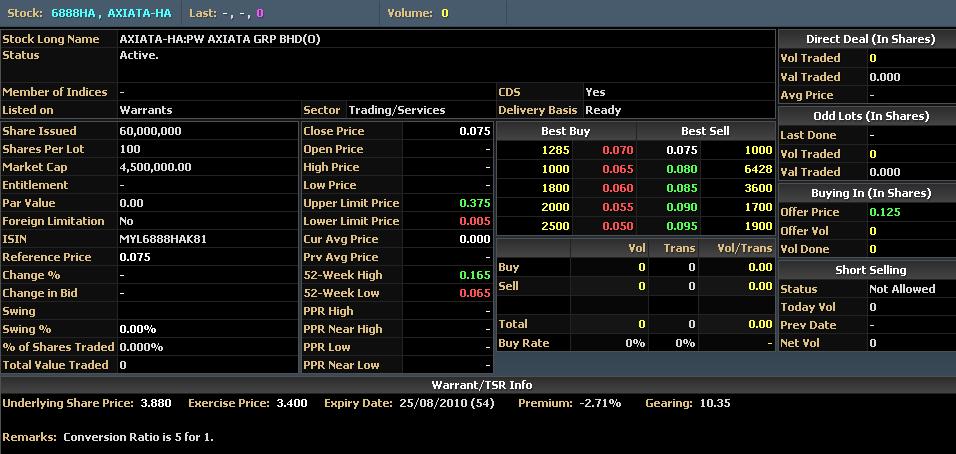The height and width of the screenshot is (454, 956).
Task: Select the buy price 0.050
Action: click(x=618, y=226)
